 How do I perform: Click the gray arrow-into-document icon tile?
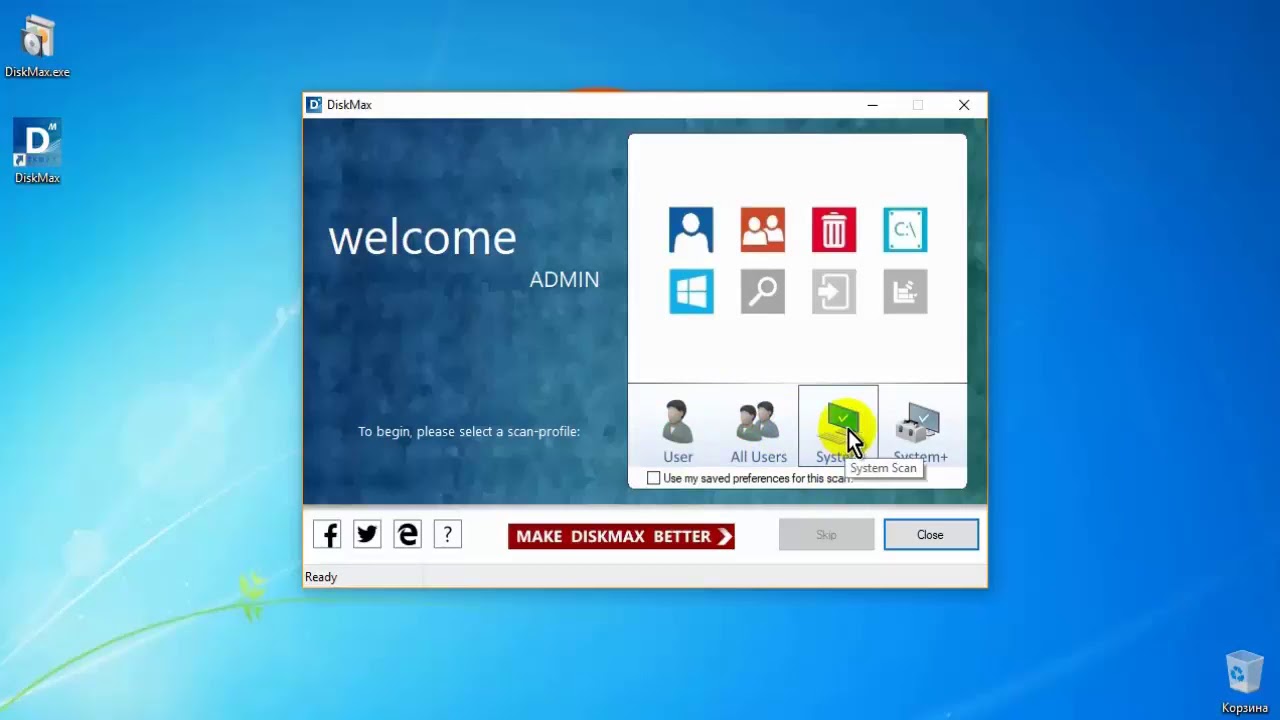[x=834, y=291]
